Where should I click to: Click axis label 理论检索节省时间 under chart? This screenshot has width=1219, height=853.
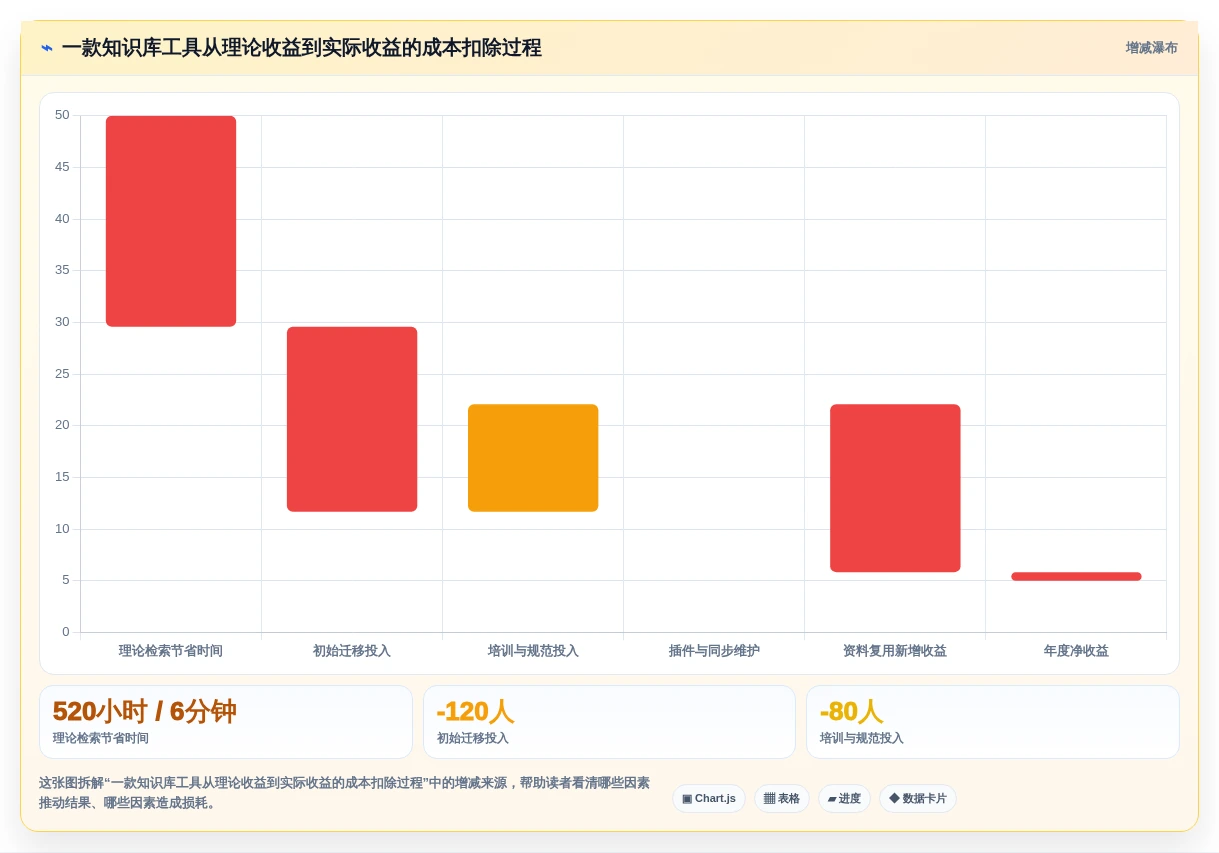(171, 651)
